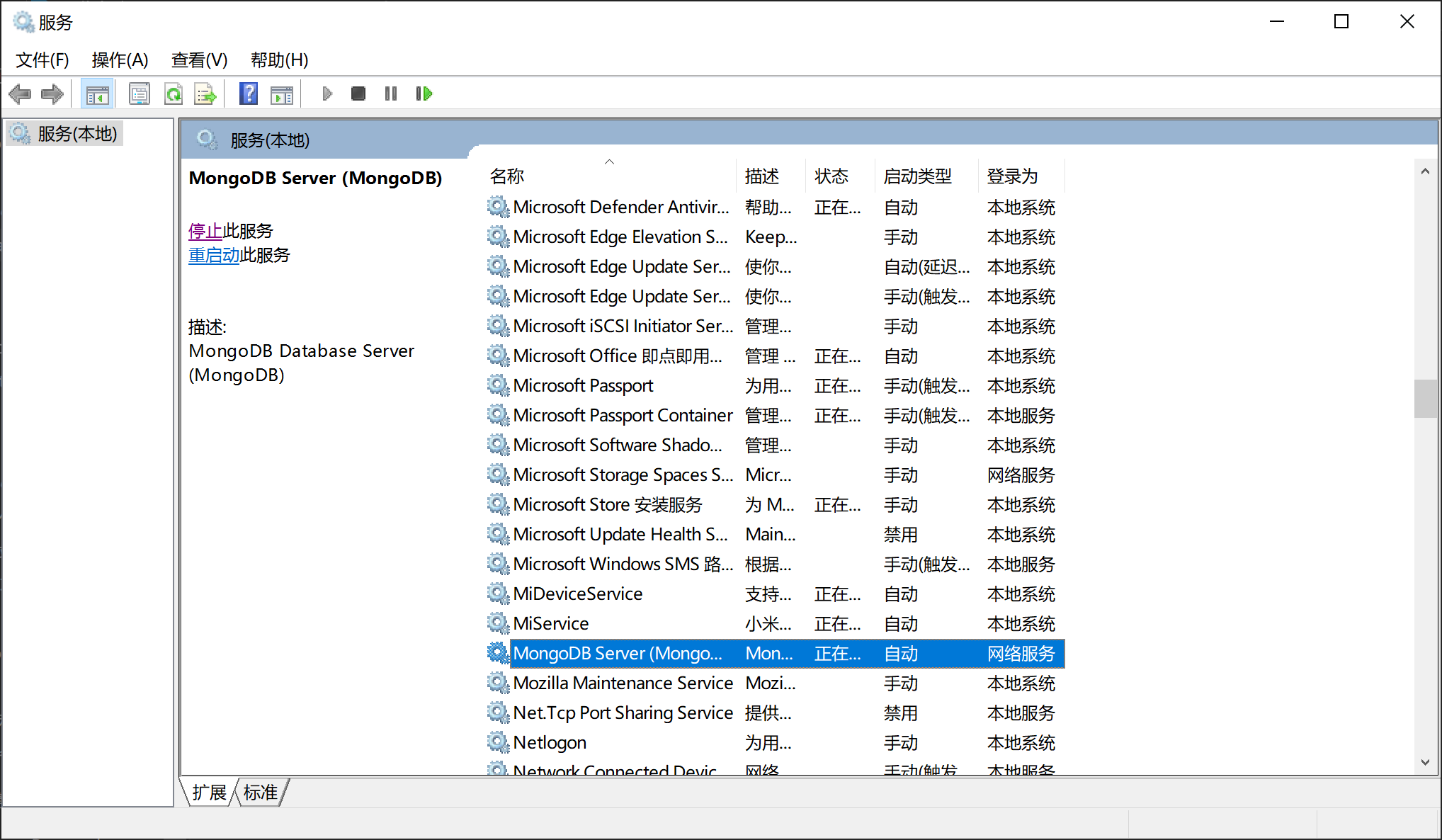The image size is (1442, 840).
Task: Click 网络服务 in Microsoft Storage Spaces row
Action: point(1021,475)
